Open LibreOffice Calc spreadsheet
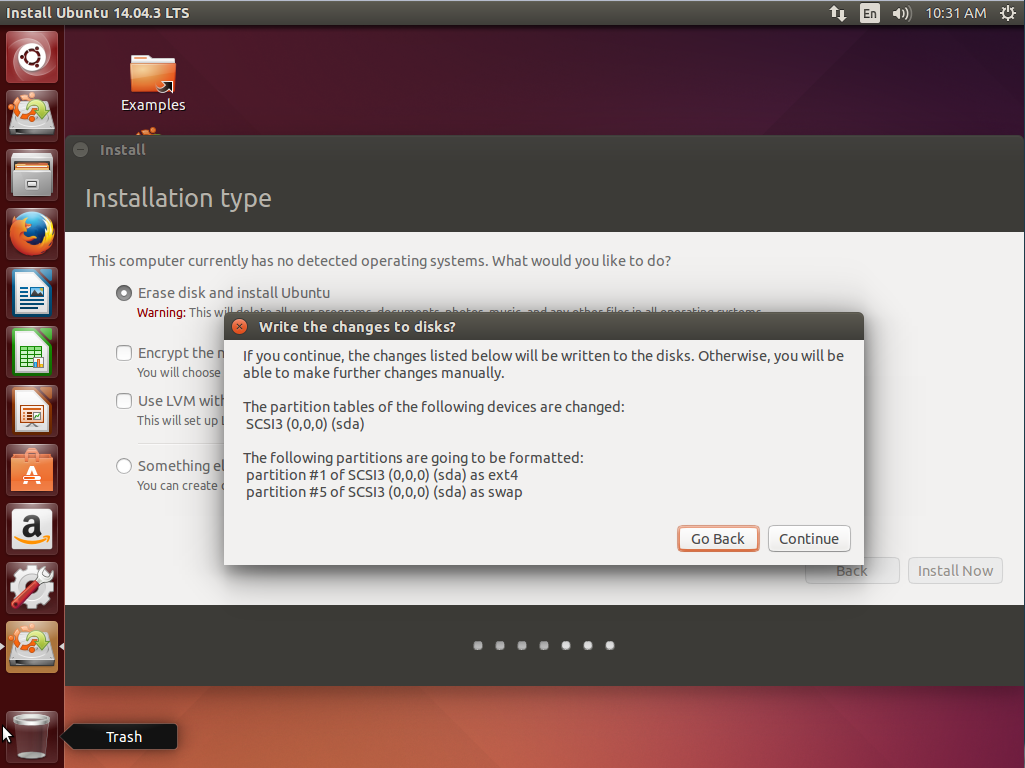The height and width of the screenshot is (768, 1025). tap(31, 352)
